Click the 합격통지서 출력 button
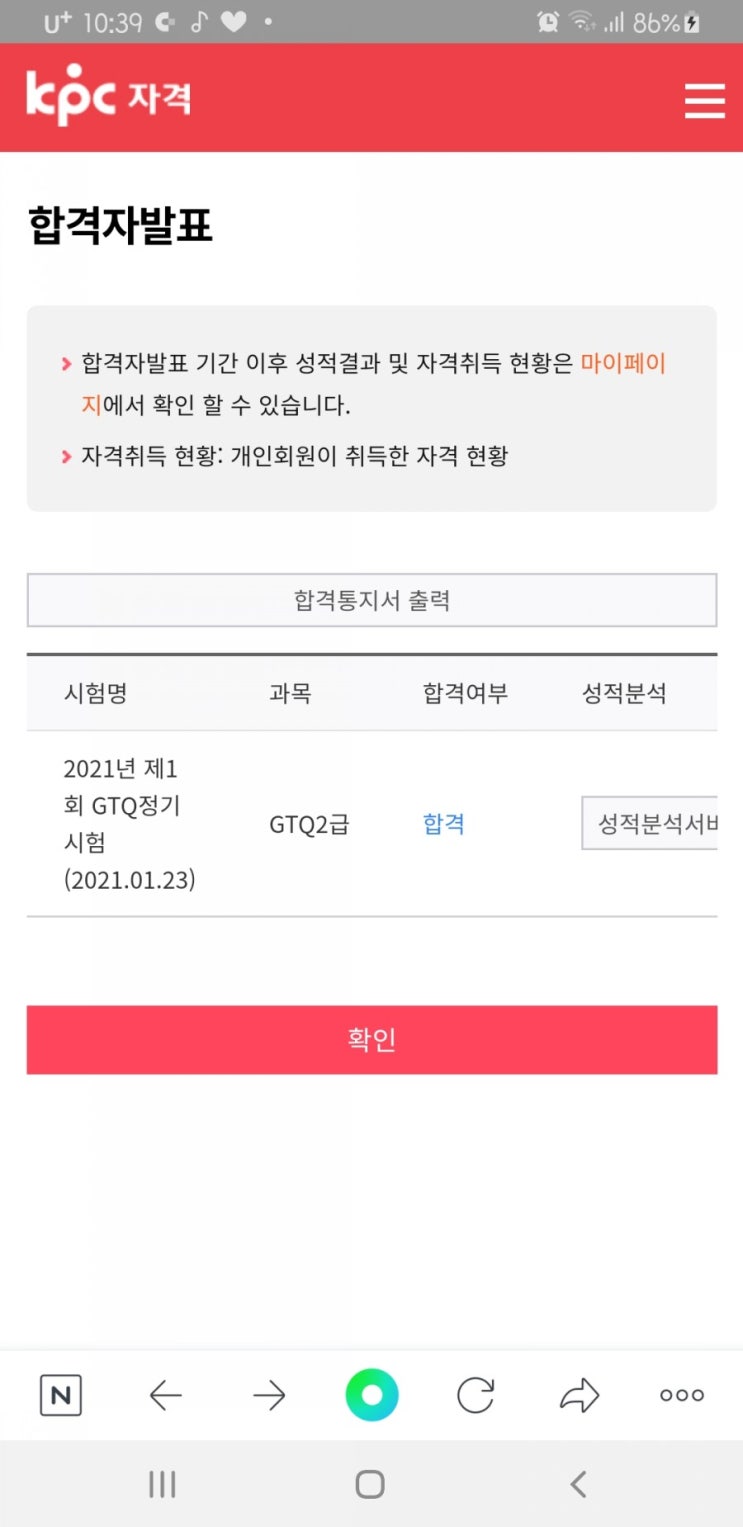 (x=372, y=600)
